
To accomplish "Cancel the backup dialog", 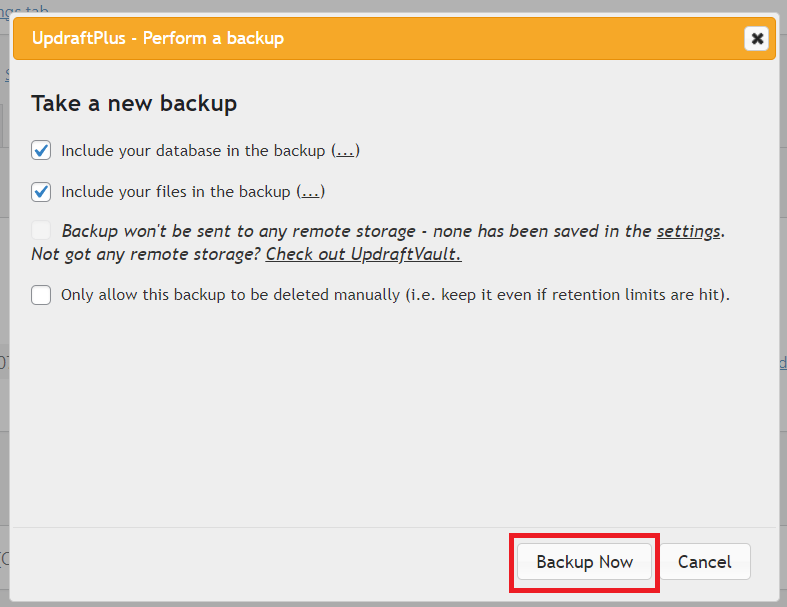I will click(x=704, y=562).
